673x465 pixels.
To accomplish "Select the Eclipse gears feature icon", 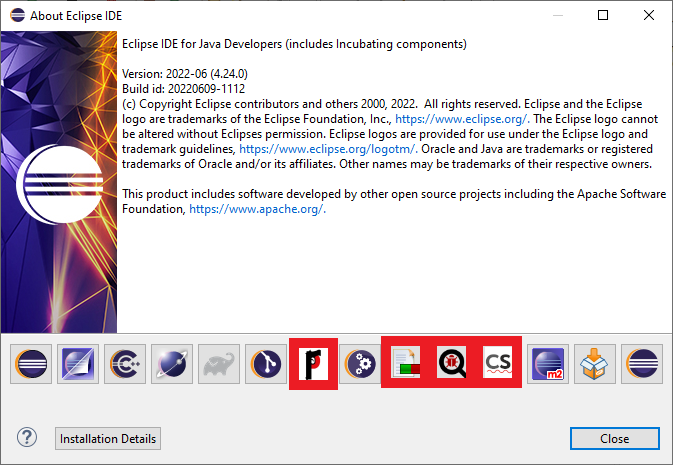I will click(x=360, y=364).
